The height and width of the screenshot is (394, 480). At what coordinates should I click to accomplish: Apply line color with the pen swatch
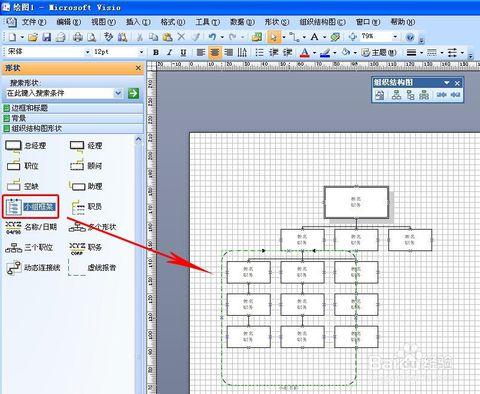coord(325,53)
